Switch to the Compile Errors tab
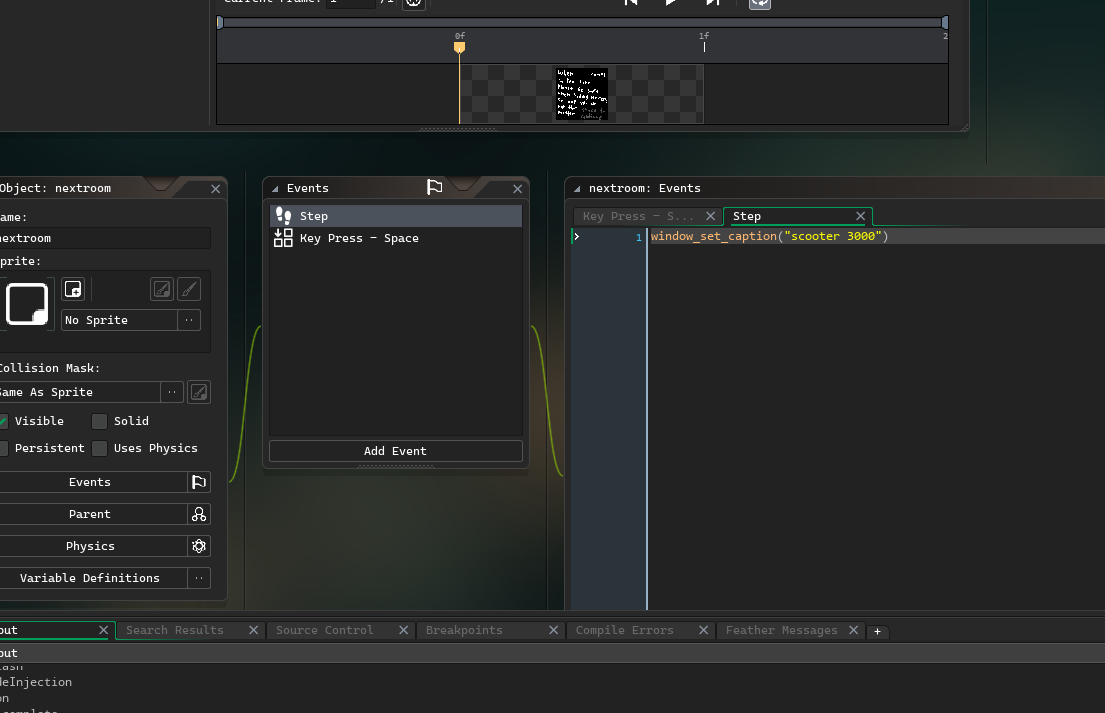Image resolution: width=1105 pixels, height=713 pixels. point(624,630)
